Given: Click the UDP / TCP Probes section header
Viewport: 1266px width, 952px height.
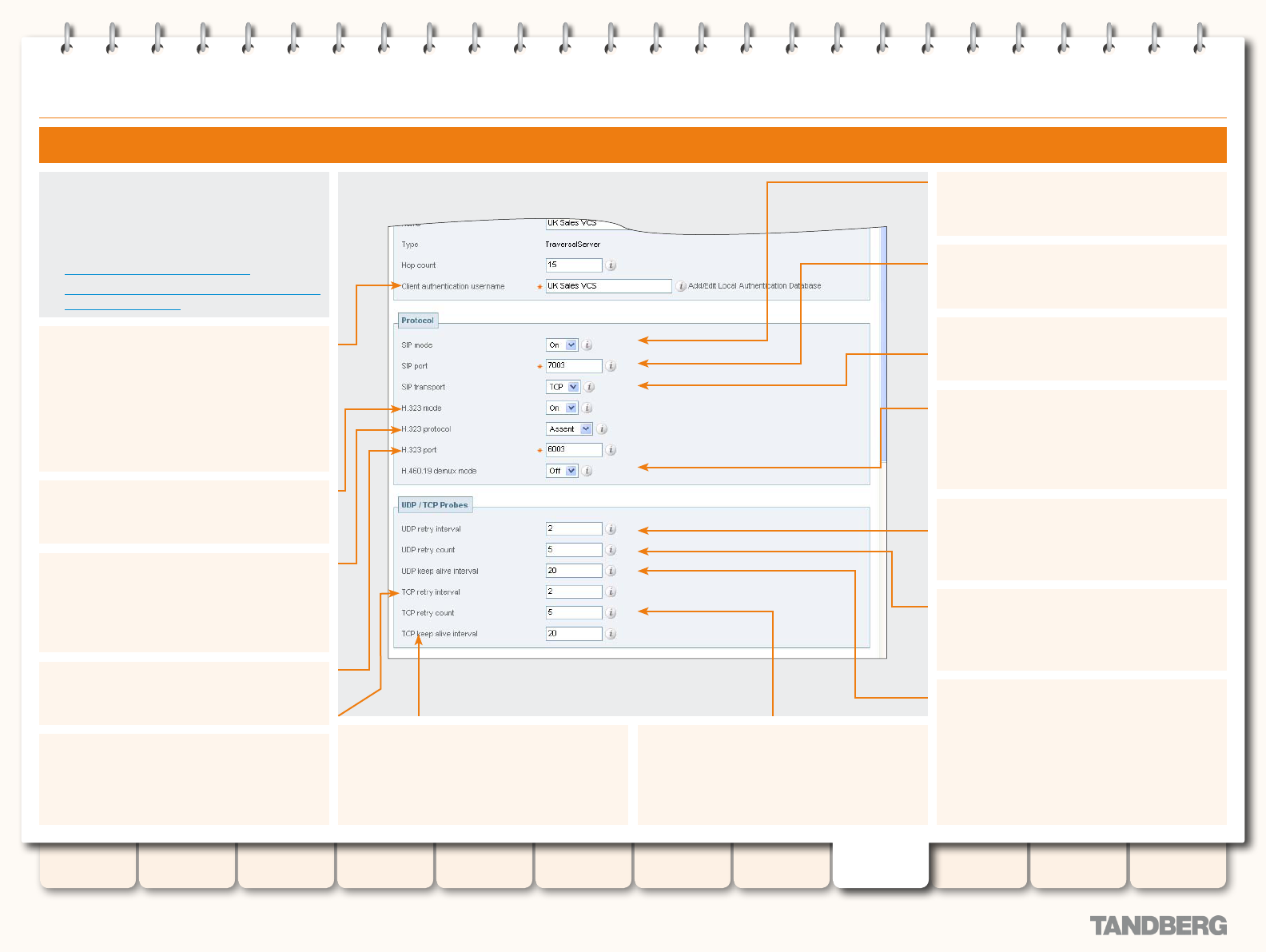Looking at the screenshot, I should 435,505.
